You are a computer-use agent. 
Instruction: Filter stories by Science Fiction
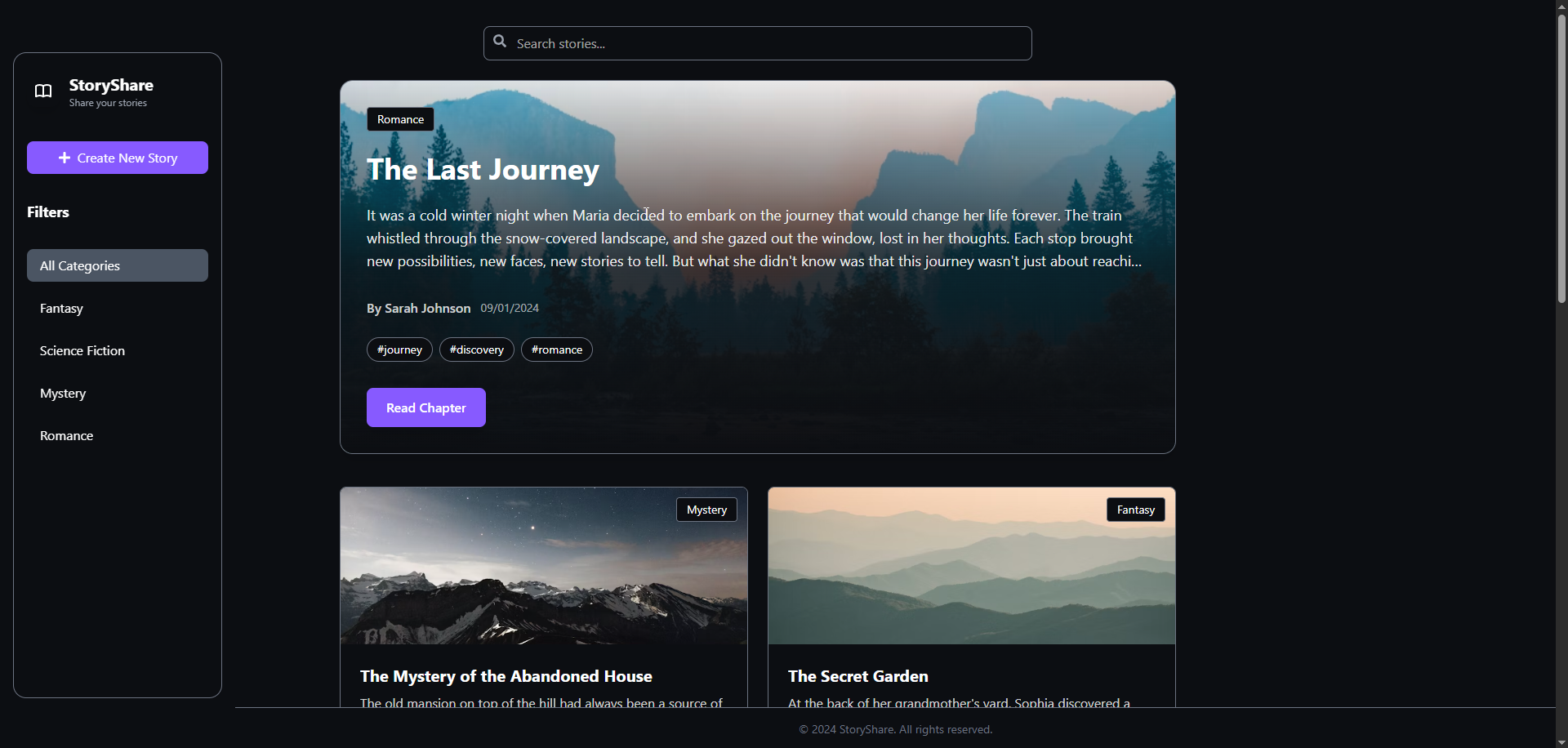(x=118, y=350)
